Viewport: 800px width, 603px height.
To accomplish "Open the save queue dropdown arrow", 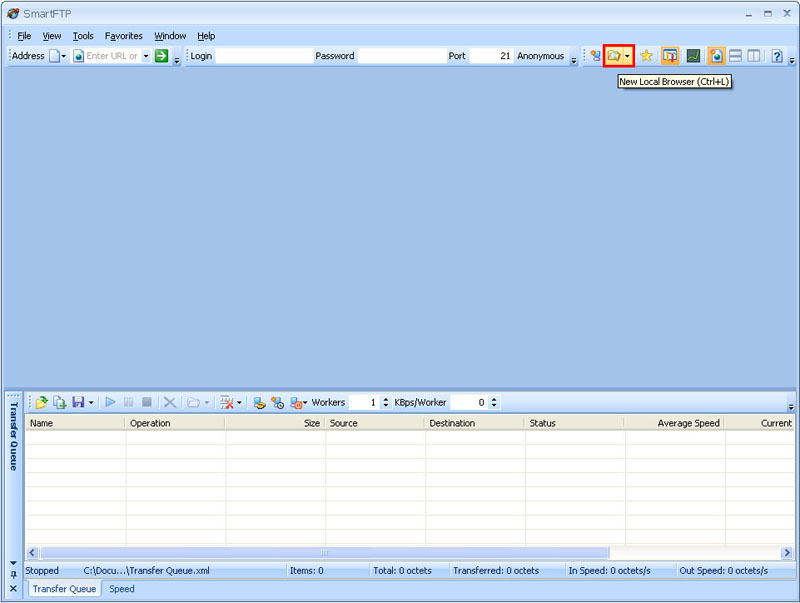I will 91,403.
